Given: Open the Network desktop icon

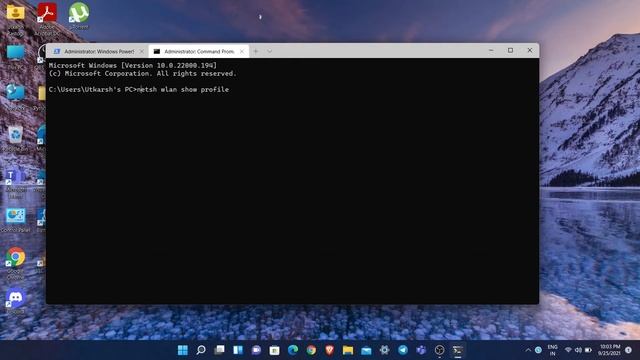Looking at the screenshot, I should pos(16,97).
